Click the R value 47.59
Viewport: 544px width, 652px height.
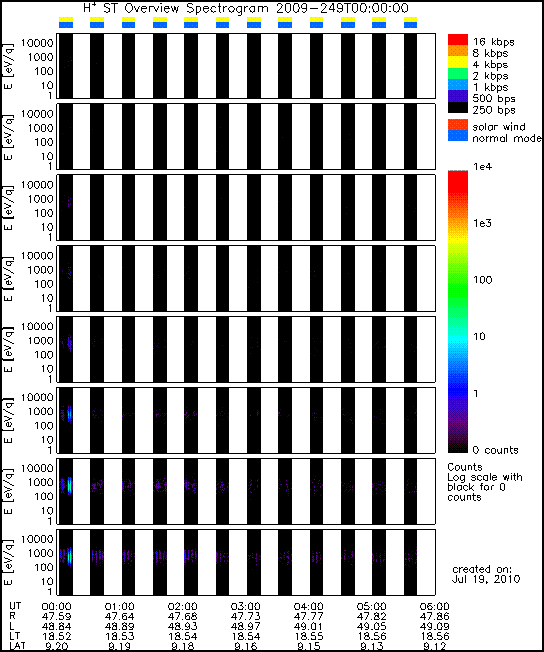[57, 617]
